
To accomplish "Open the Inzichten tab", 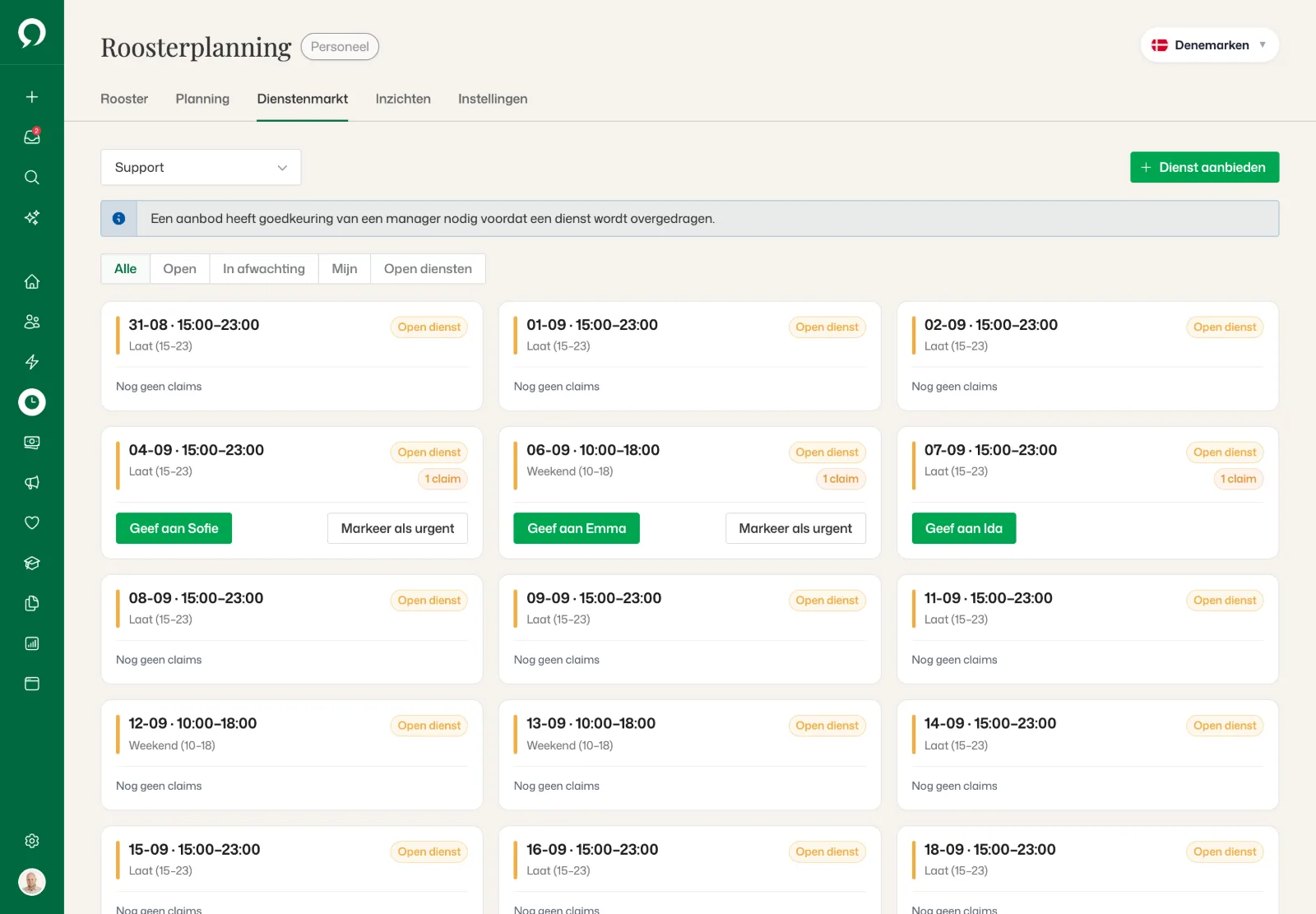I will pyautogui.click(x=403, y=99).
